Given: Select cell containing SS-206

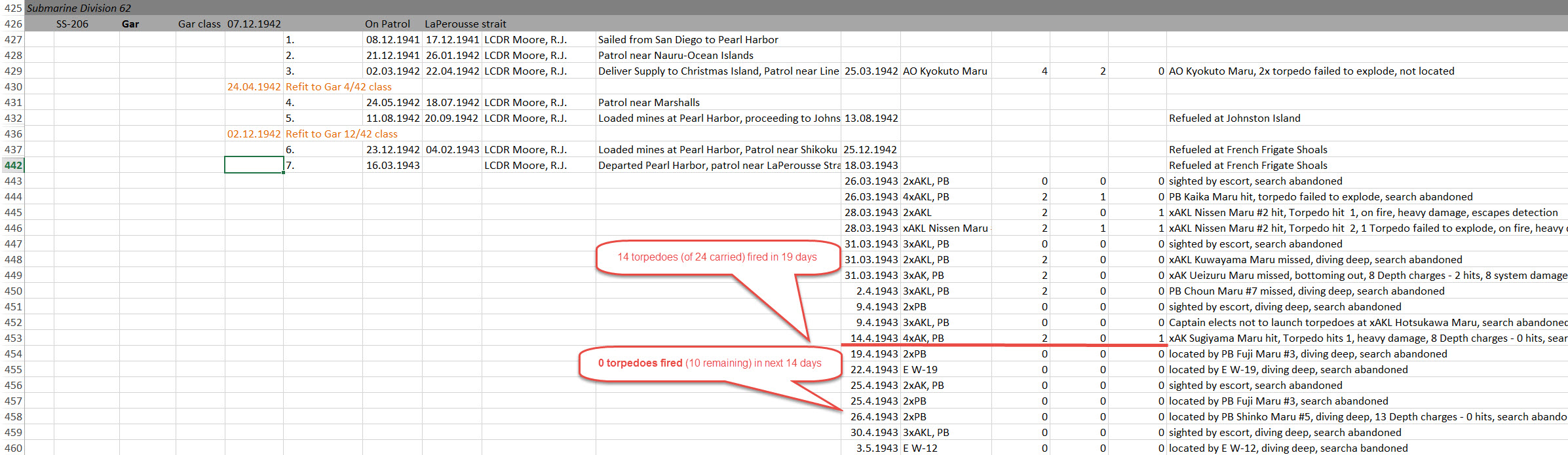Looking at the screenshot, I should (x=72, y=24).
